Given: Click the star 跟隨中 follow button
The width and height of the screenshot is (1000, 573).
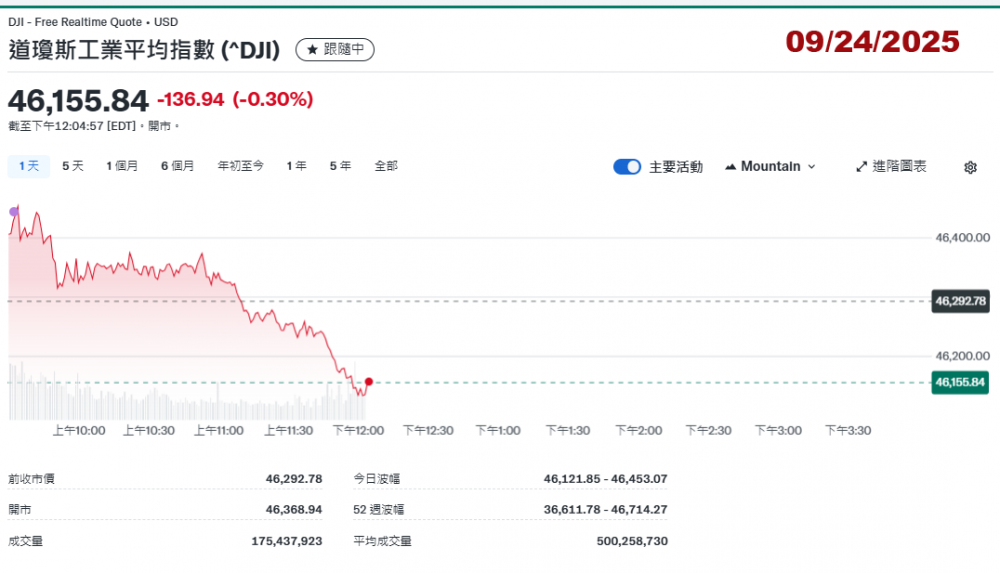Looking at the screenshot, I should [x=335, y=49].
